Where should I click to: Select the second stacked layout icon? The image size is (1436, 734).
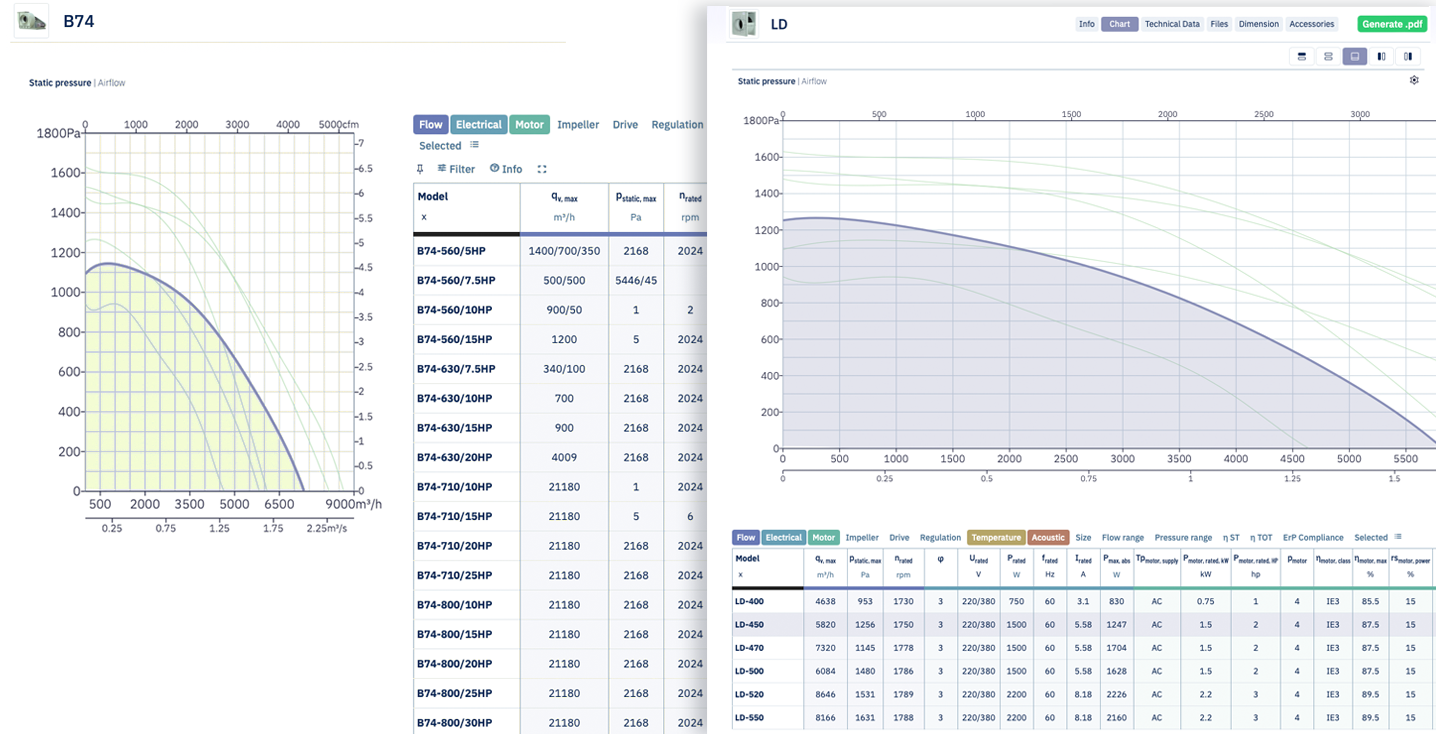(1328, 56)
